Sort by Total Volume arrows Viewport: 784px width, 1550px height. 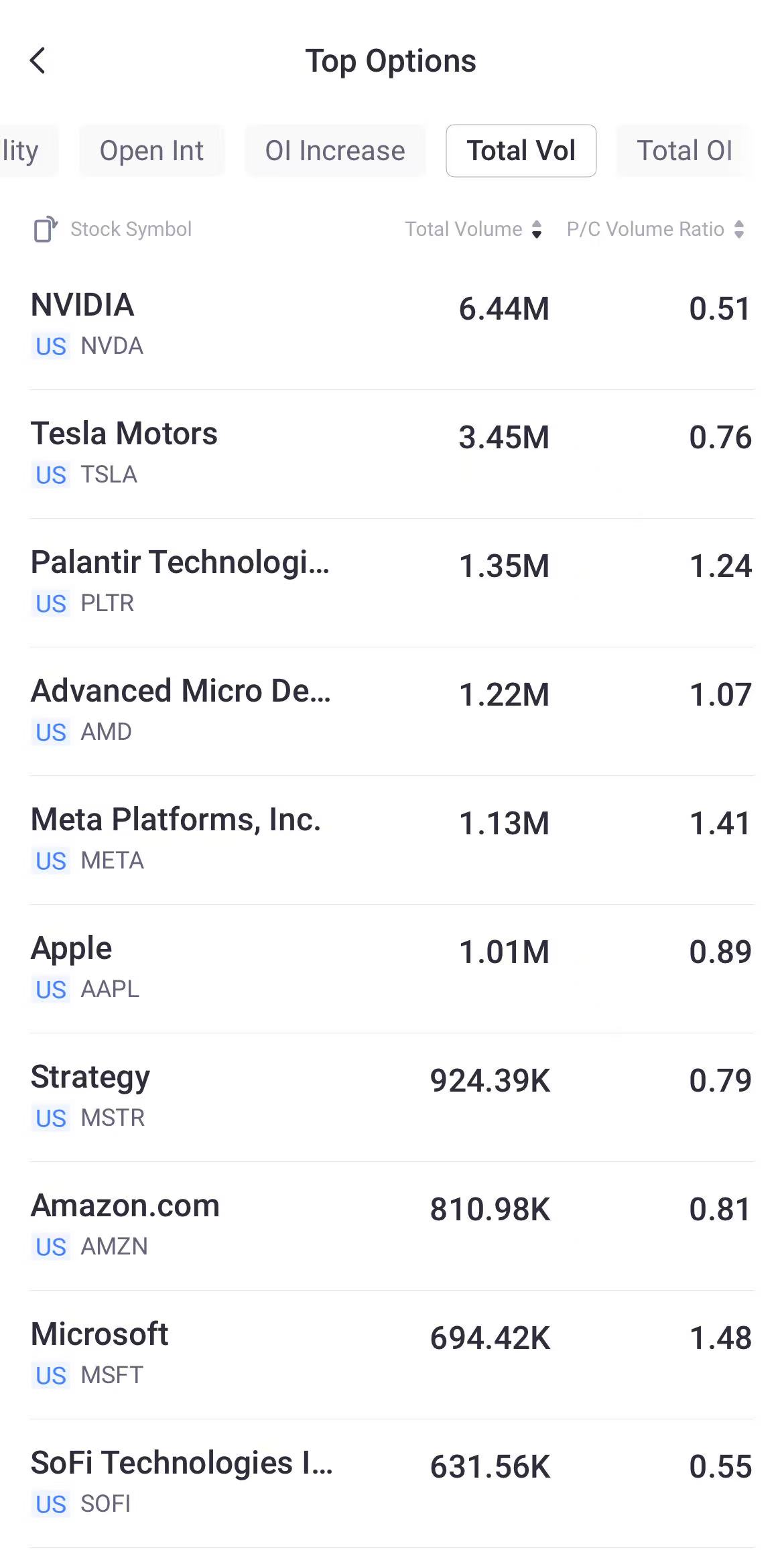pos(537,229)
